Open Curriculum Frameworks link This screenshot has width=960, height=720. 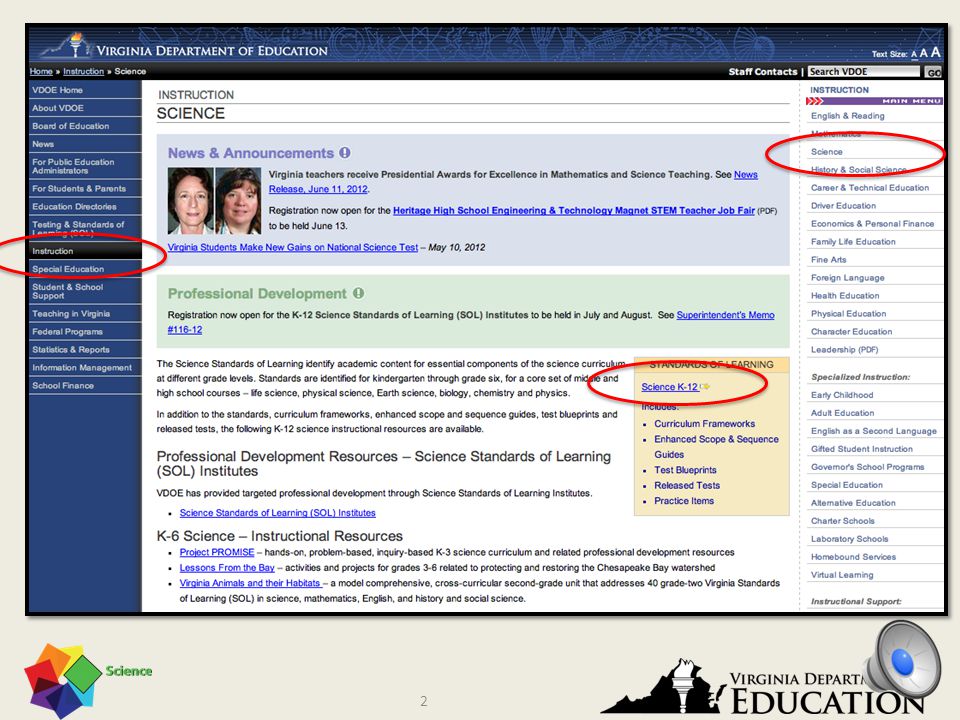coord(704,424)
